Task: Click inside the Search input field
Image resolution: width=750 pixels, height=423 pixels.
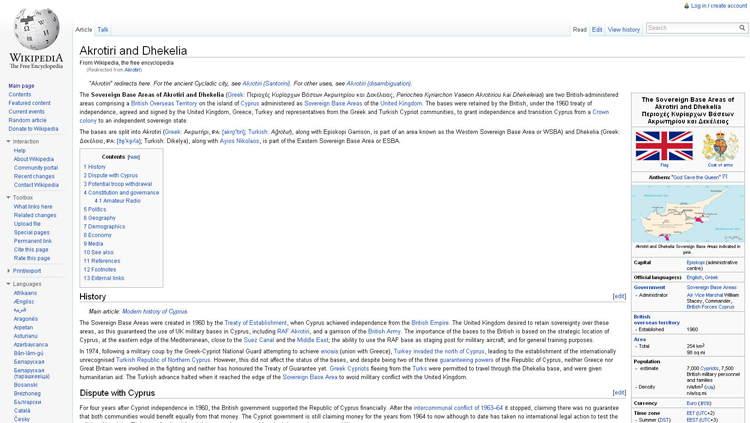Action: tap(691, 28)
